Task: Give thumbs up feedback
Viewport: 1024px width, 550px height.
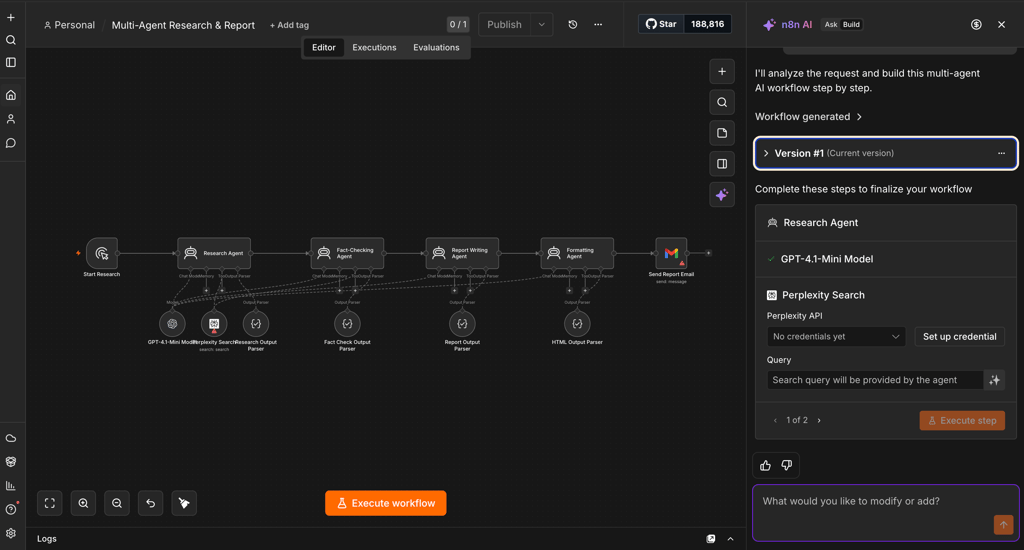Action: tap(765, 465)
